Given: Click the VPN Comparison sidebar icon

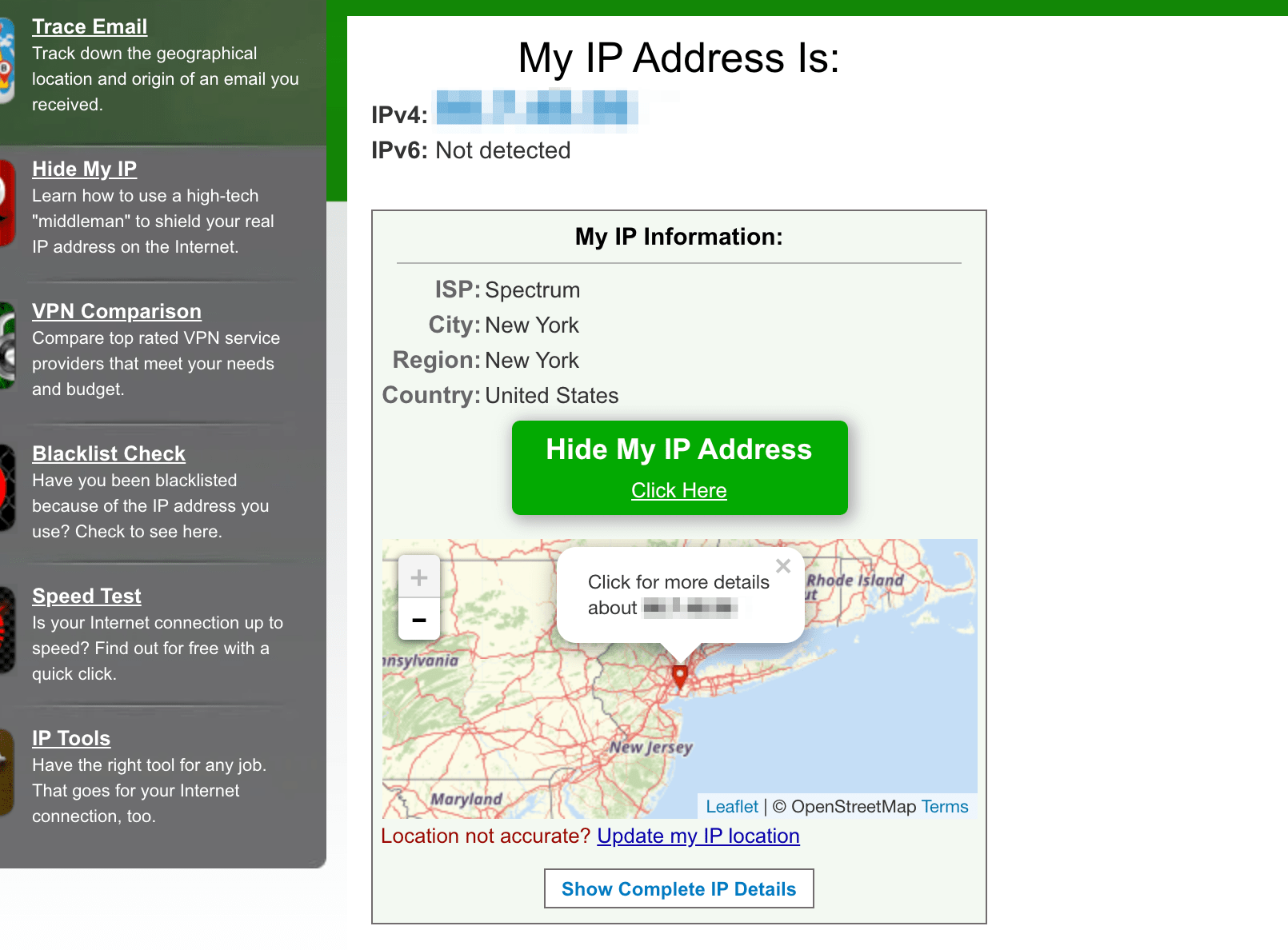Looking at the screenshot, I should coord(7,345).
